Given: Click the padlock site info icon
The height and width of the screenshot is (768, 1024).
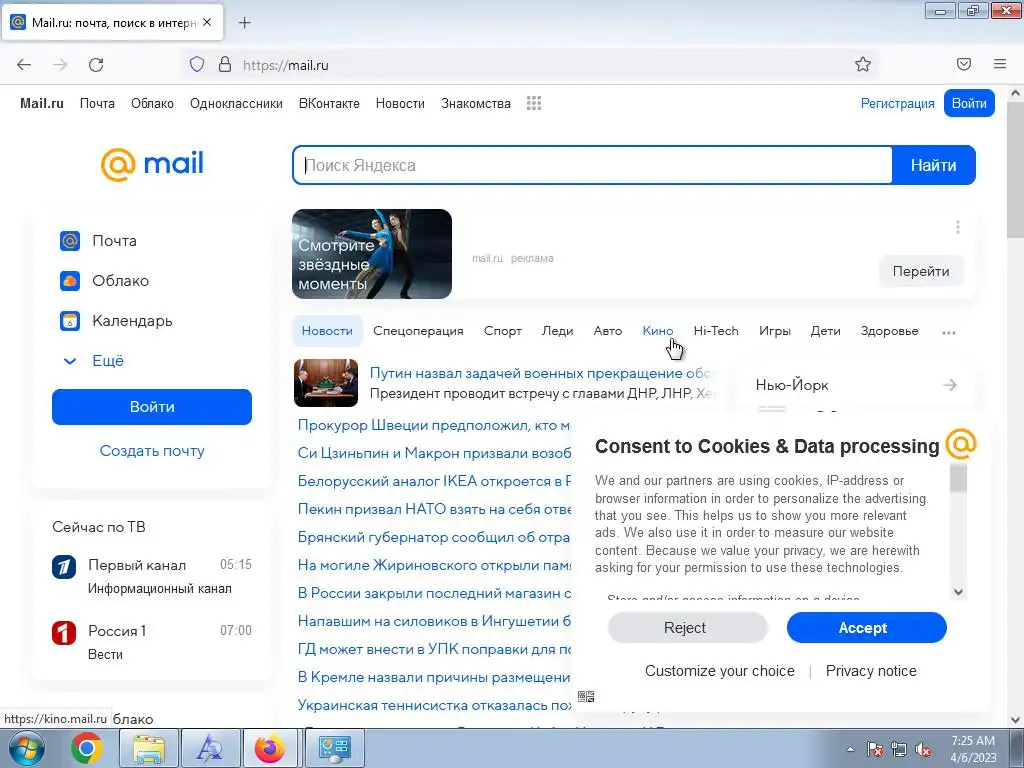Looking at the screenshot, I should (225, 64).
